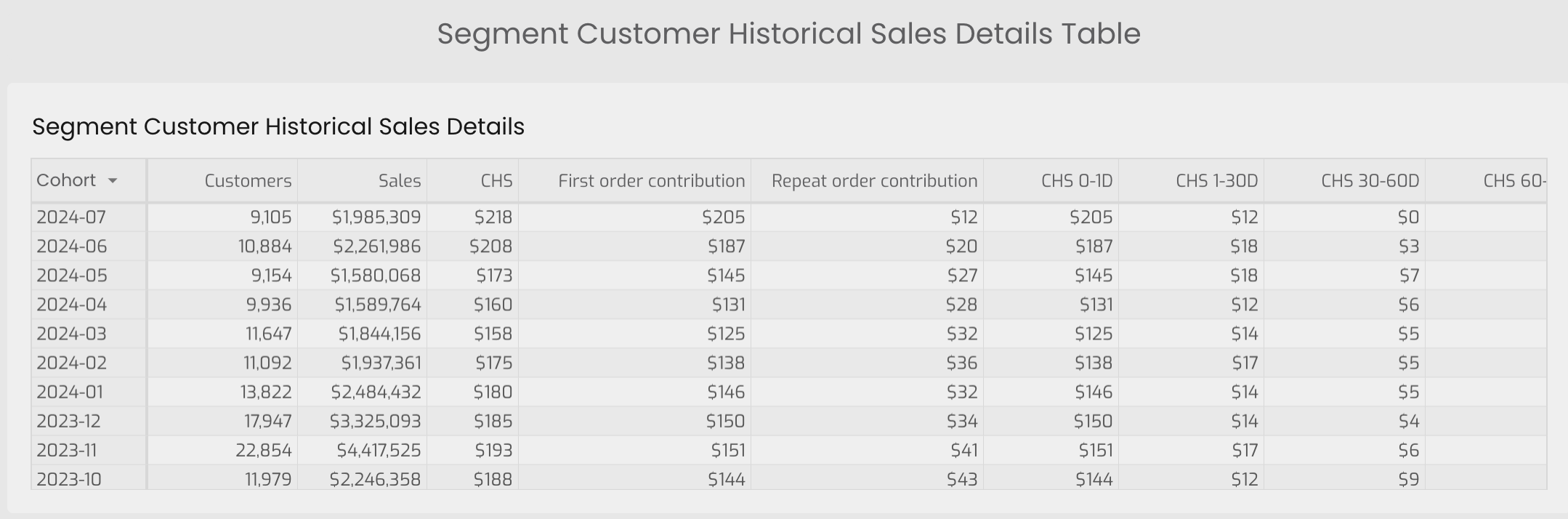Click the CHS 1-30D column header

click(1217, 181)
